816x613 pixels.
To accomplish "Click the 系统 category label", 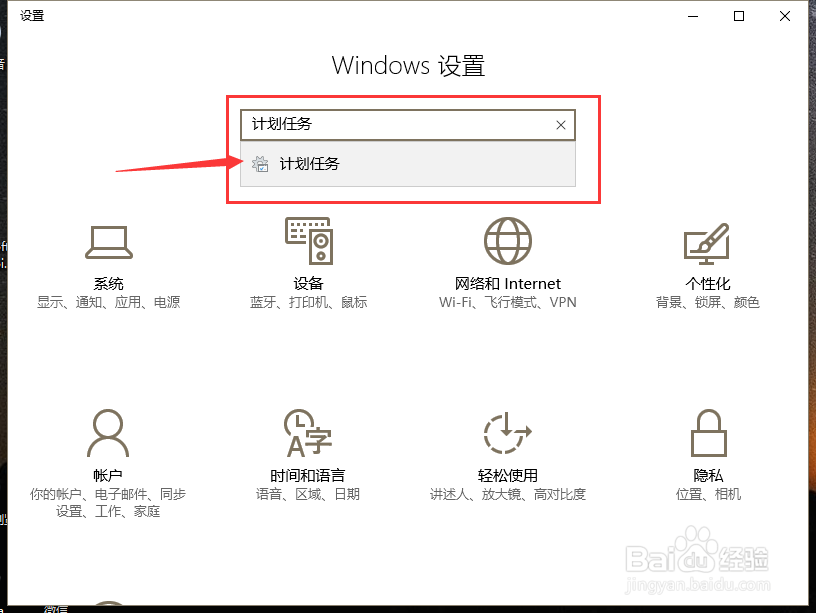I will (x=108, y=284).
